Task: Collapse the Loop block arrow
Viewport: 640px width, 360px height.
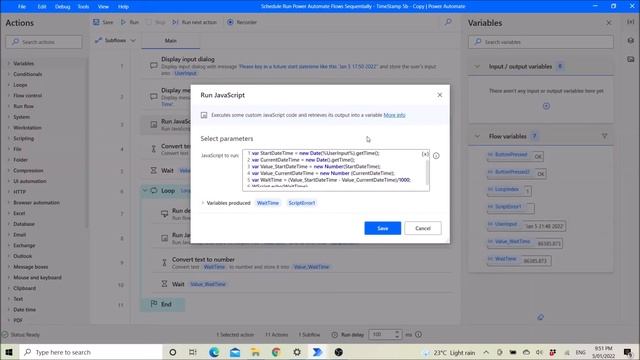Action: point(144,191)
